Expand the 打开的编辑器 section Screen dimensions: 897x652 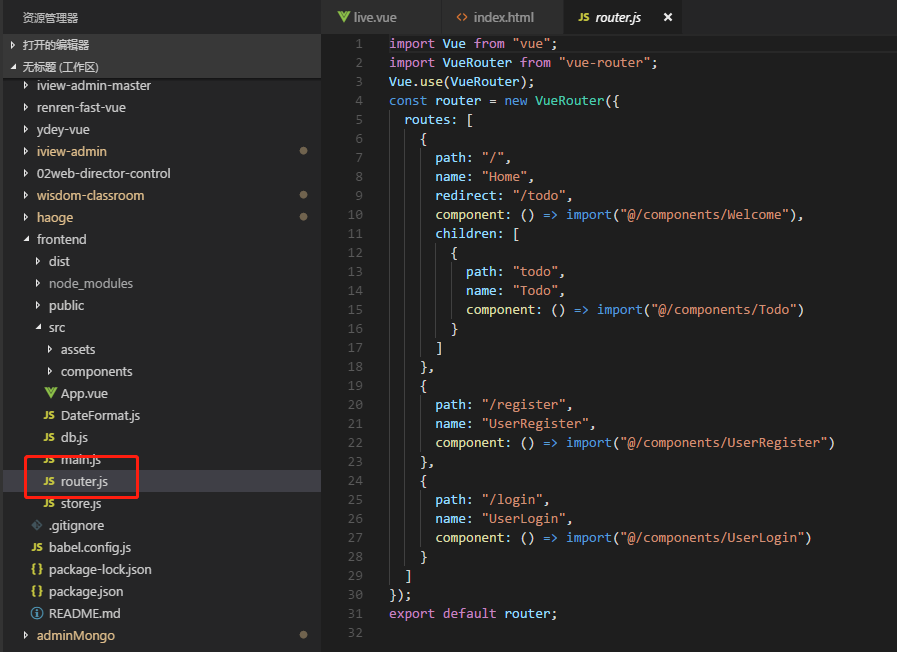pyautogui.click(x=55, y=45)
